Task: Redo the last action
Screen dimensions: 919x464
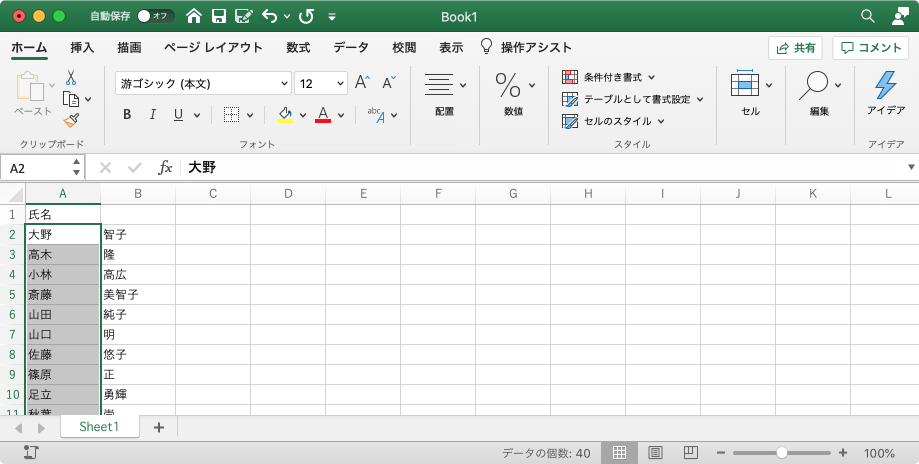Action: 307,16
